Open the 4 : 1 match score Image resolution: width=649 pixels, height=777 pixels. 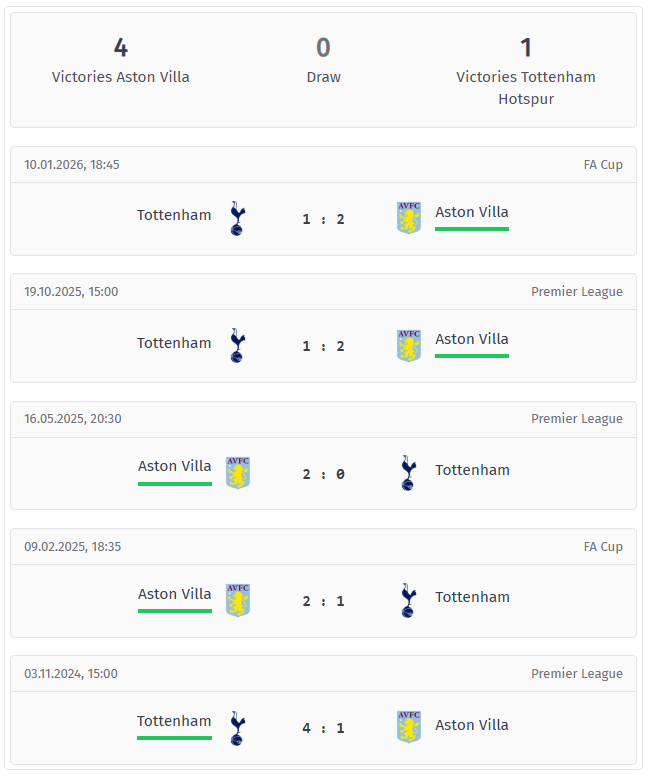point(324,728)
